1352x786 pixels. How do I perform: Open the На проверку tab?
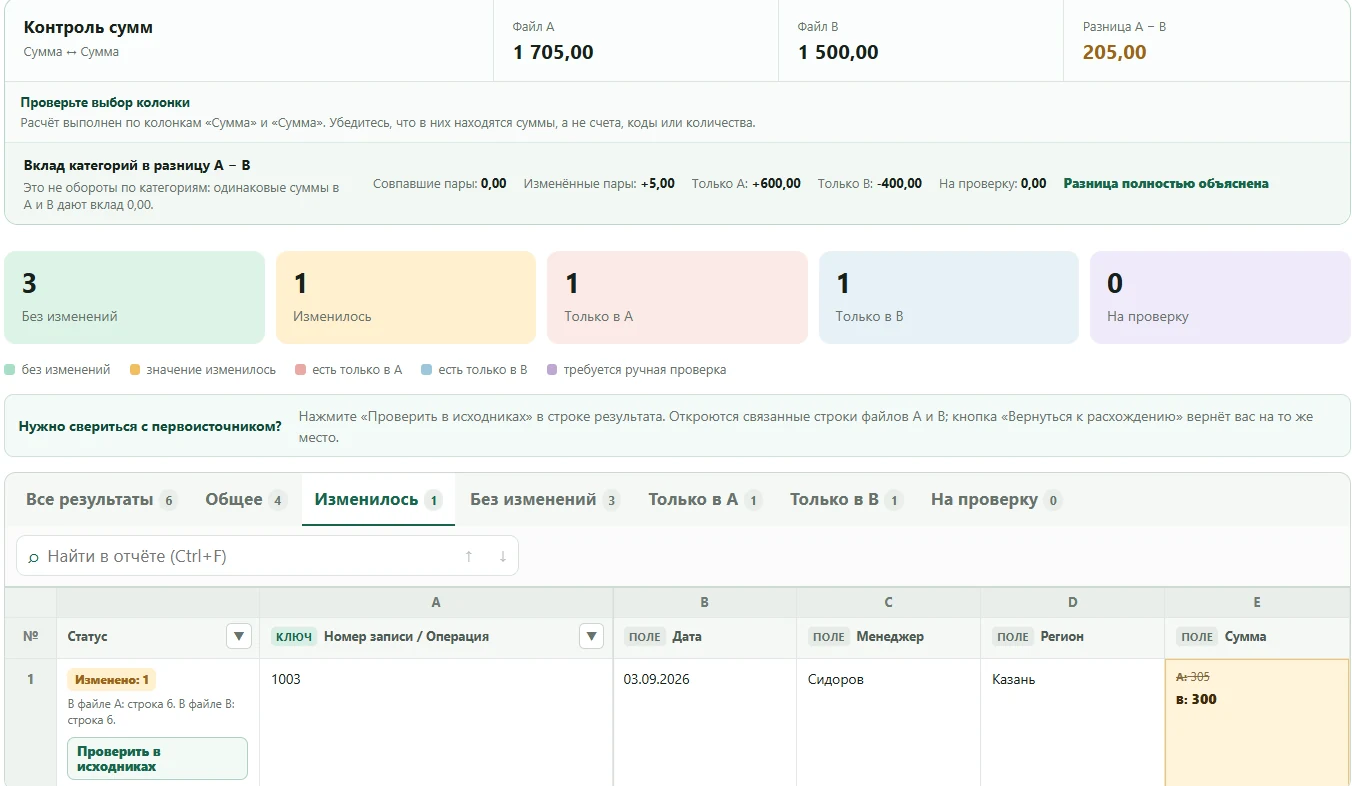(x=996, y=499)
